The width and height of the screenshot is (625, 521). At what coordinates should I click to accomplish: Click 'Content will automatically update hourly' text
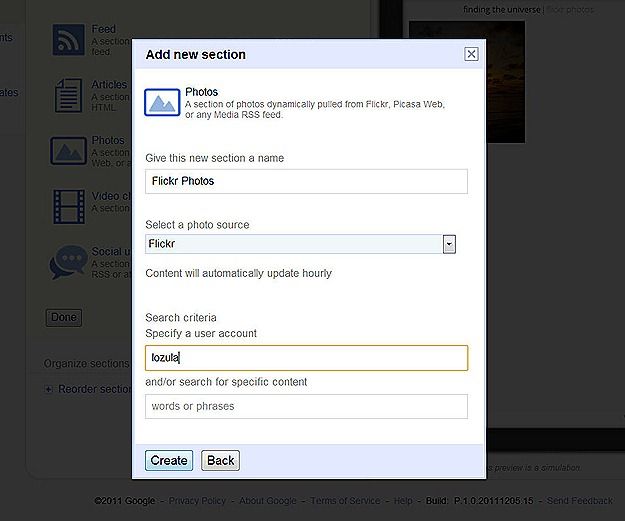click(238, 273)
